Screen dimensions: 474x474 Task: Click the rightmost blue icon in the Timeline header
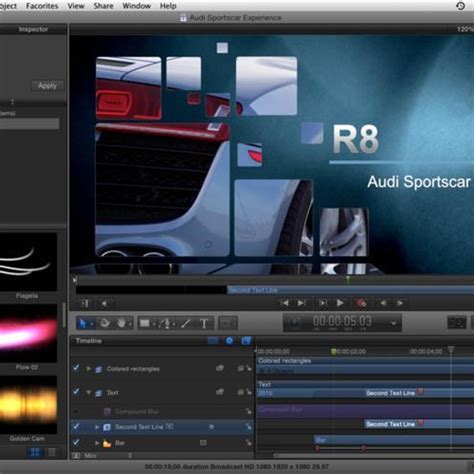[246, 340]
